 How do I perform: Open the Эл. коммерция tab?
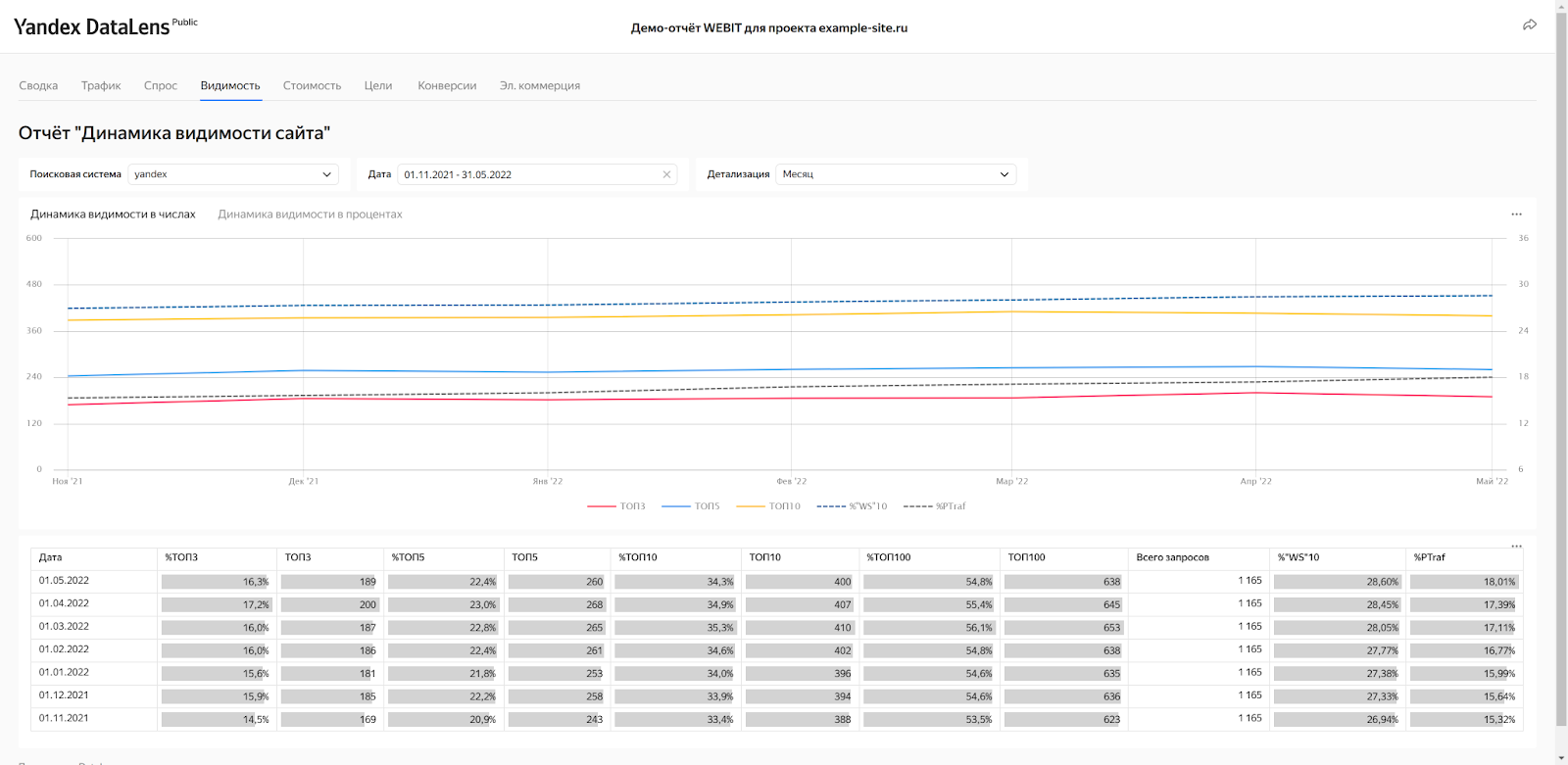(x=540, y=86)
